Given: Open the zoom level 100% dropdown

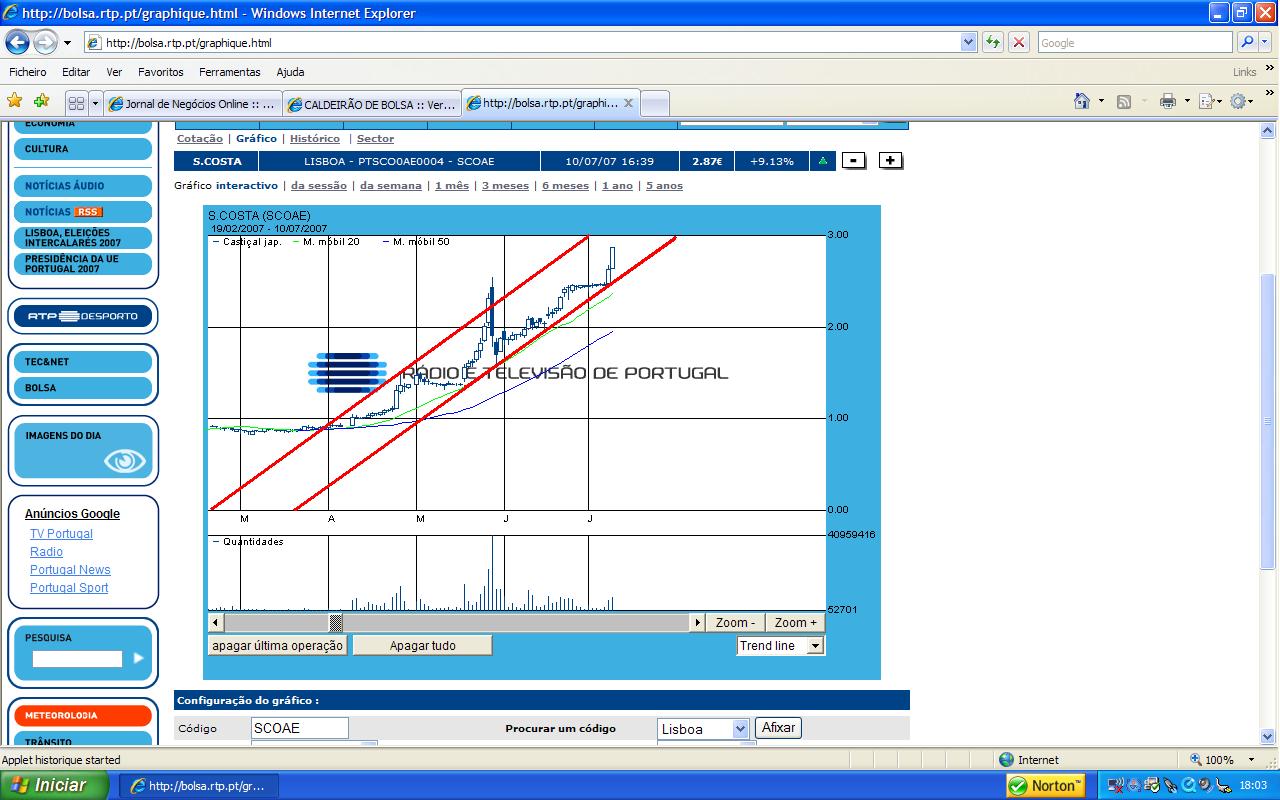Looking at the screenshot, I should [1251, 760].
